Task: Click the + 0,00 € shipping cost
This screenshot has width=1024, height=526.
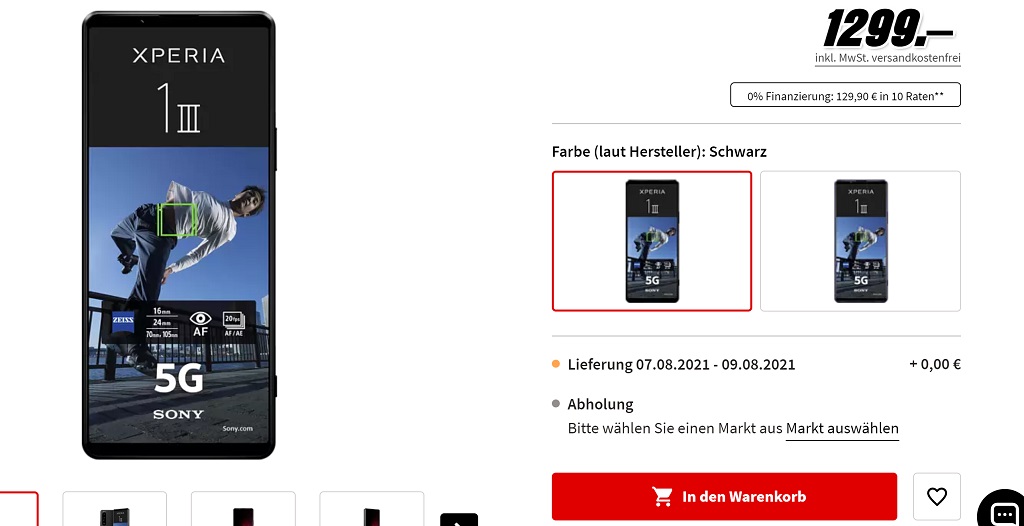Action: pos(935,364)
